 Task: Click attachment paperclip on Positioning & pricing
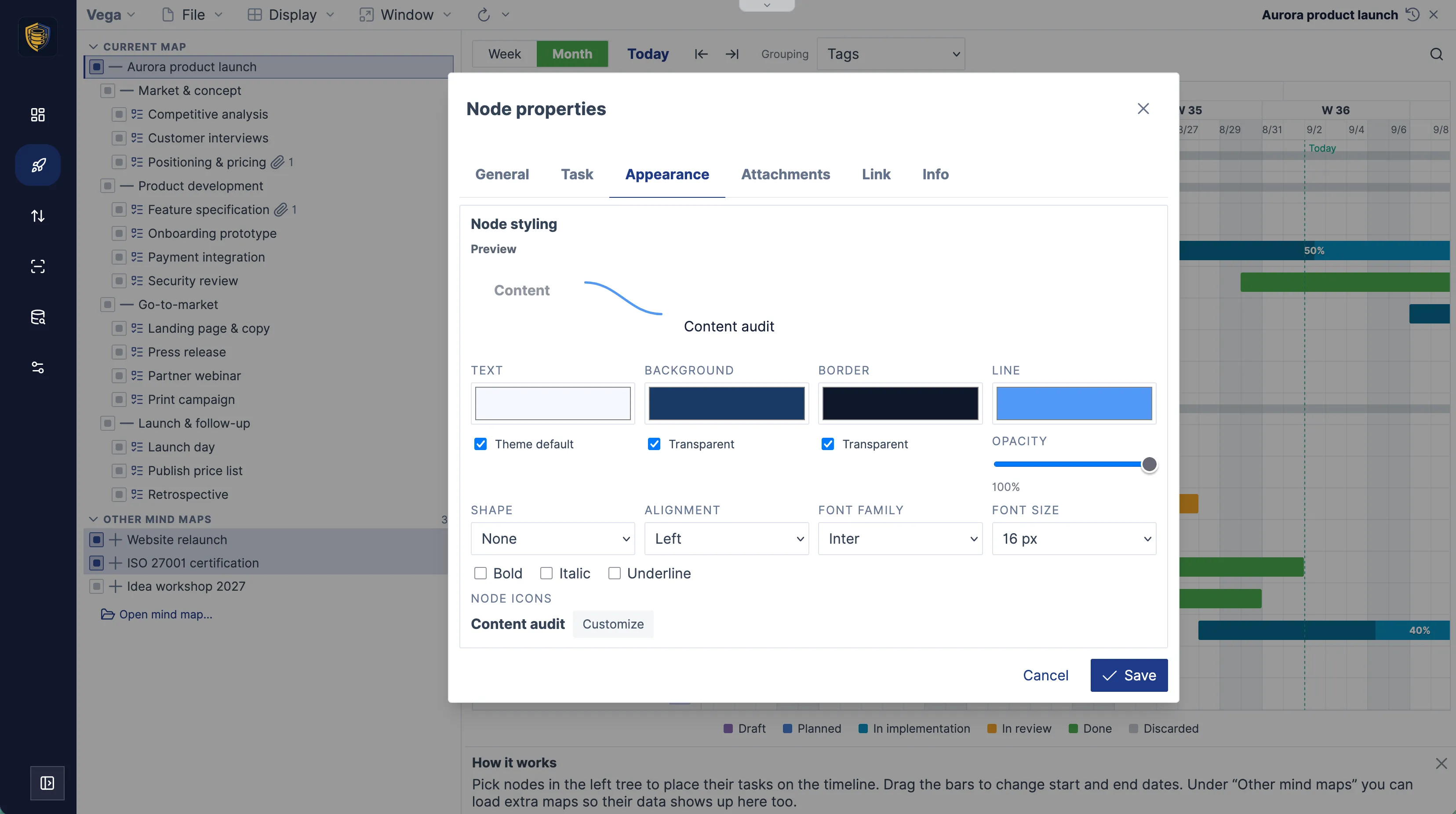click(x=277, y=162)
